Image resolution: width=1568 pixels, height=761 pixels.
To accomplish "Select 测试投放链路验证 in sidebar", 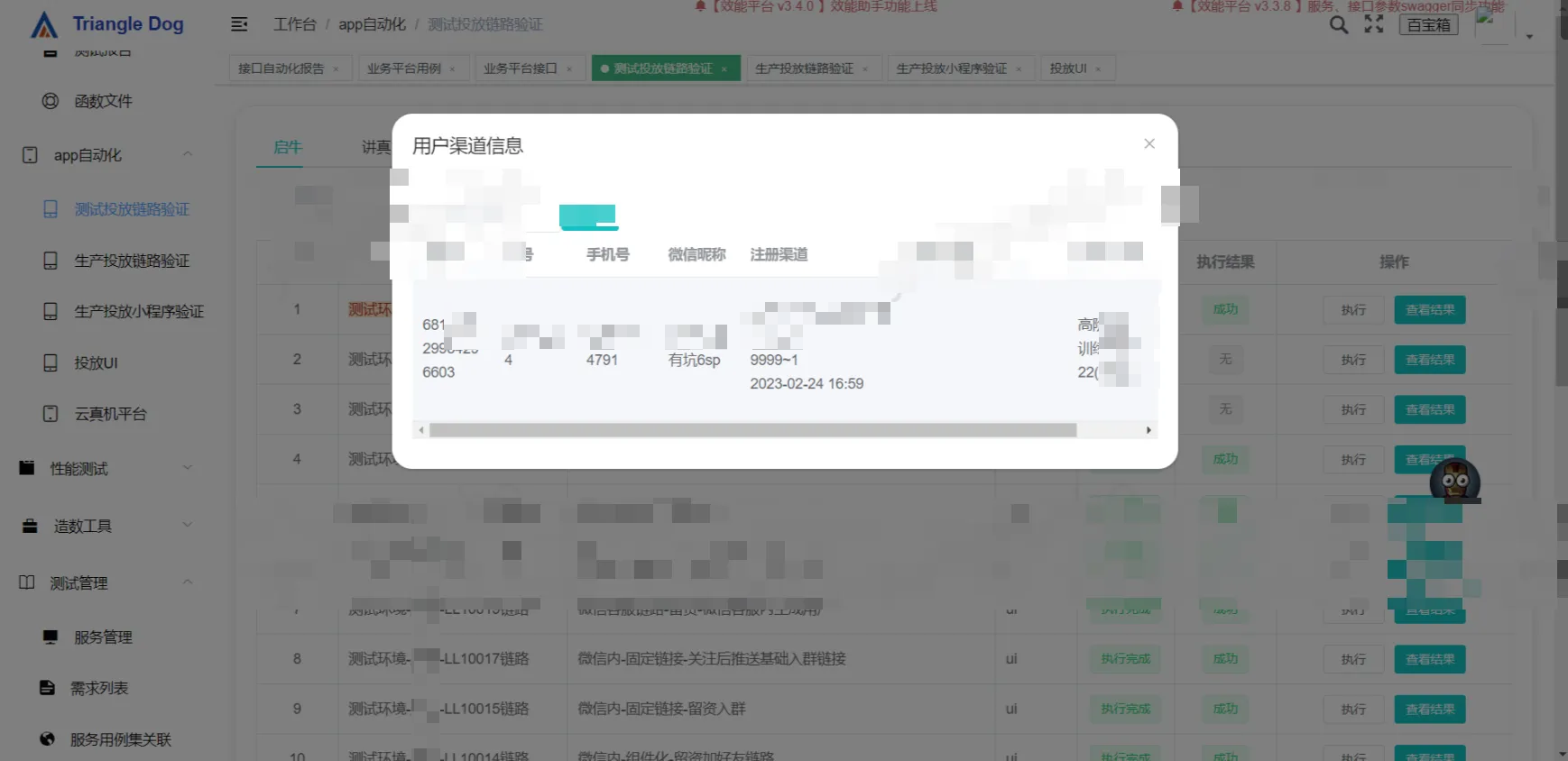I will (132, 209).
